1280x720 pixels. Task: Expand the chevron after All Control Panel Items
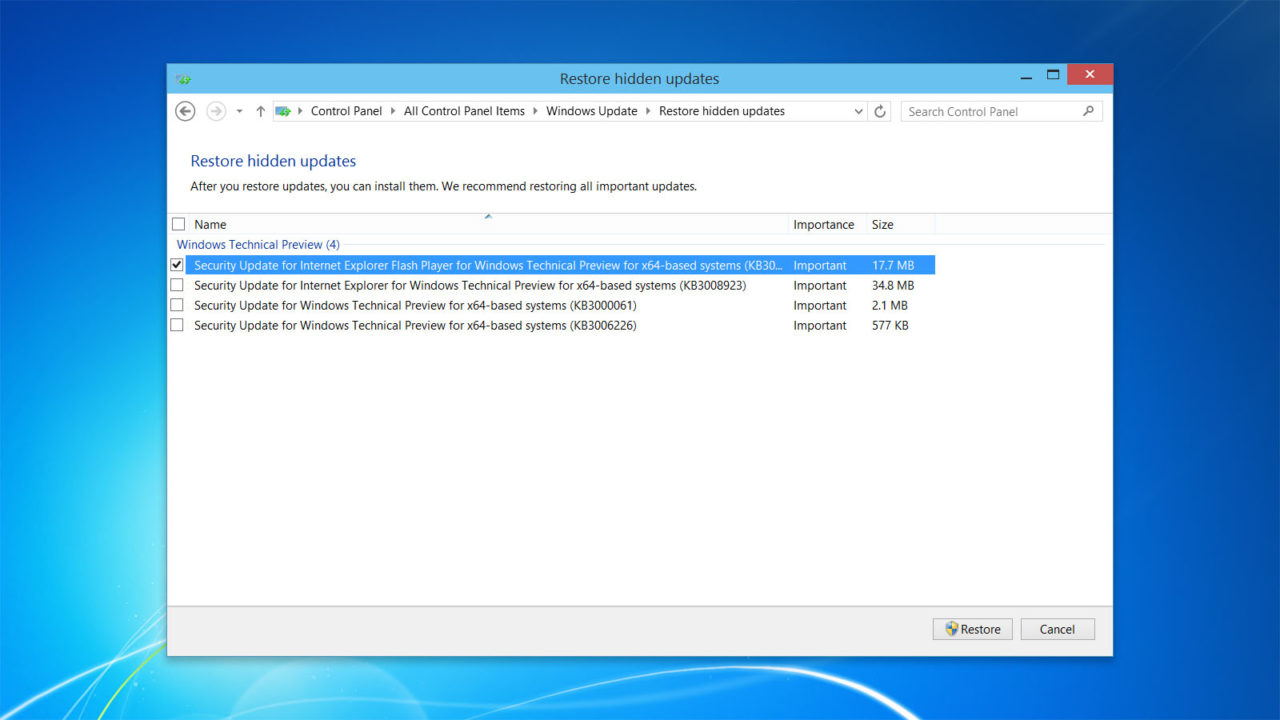pyautogui.click(x=535, y=111)
